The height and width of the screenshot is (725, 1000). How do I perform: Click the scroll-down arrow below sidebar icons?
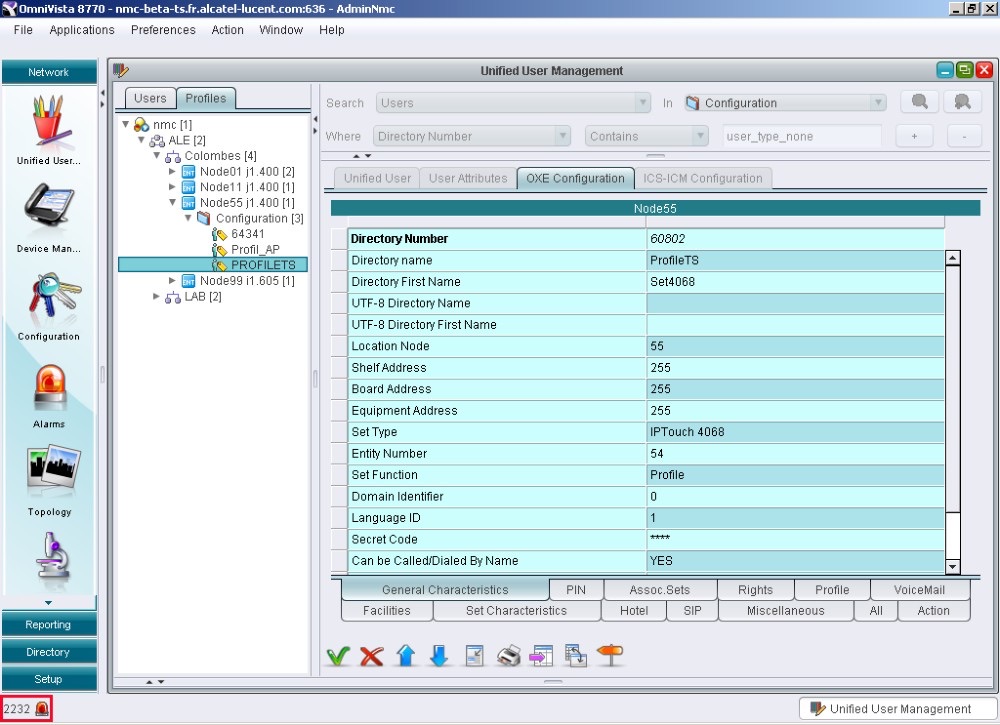tap(48, 603)
